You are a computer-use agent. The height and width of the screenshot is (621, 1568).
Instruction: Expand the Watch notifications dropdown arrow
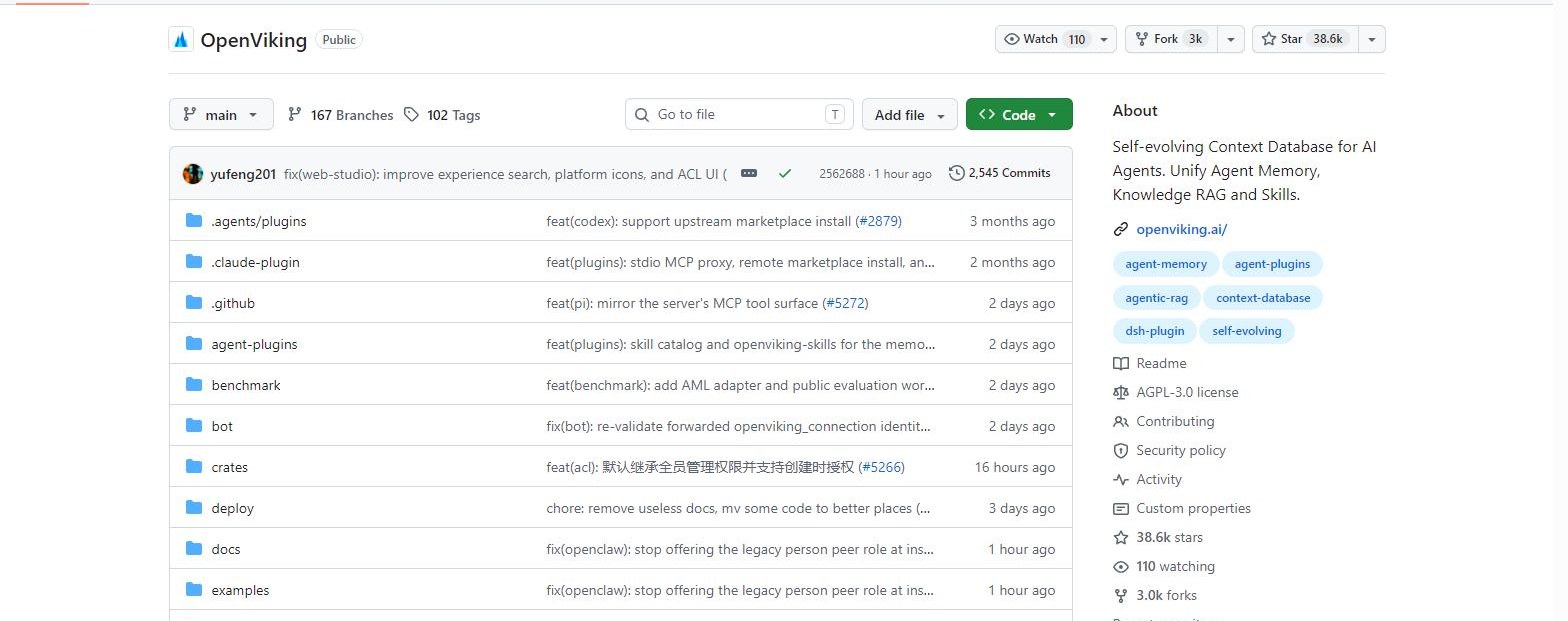point(1104,39)
